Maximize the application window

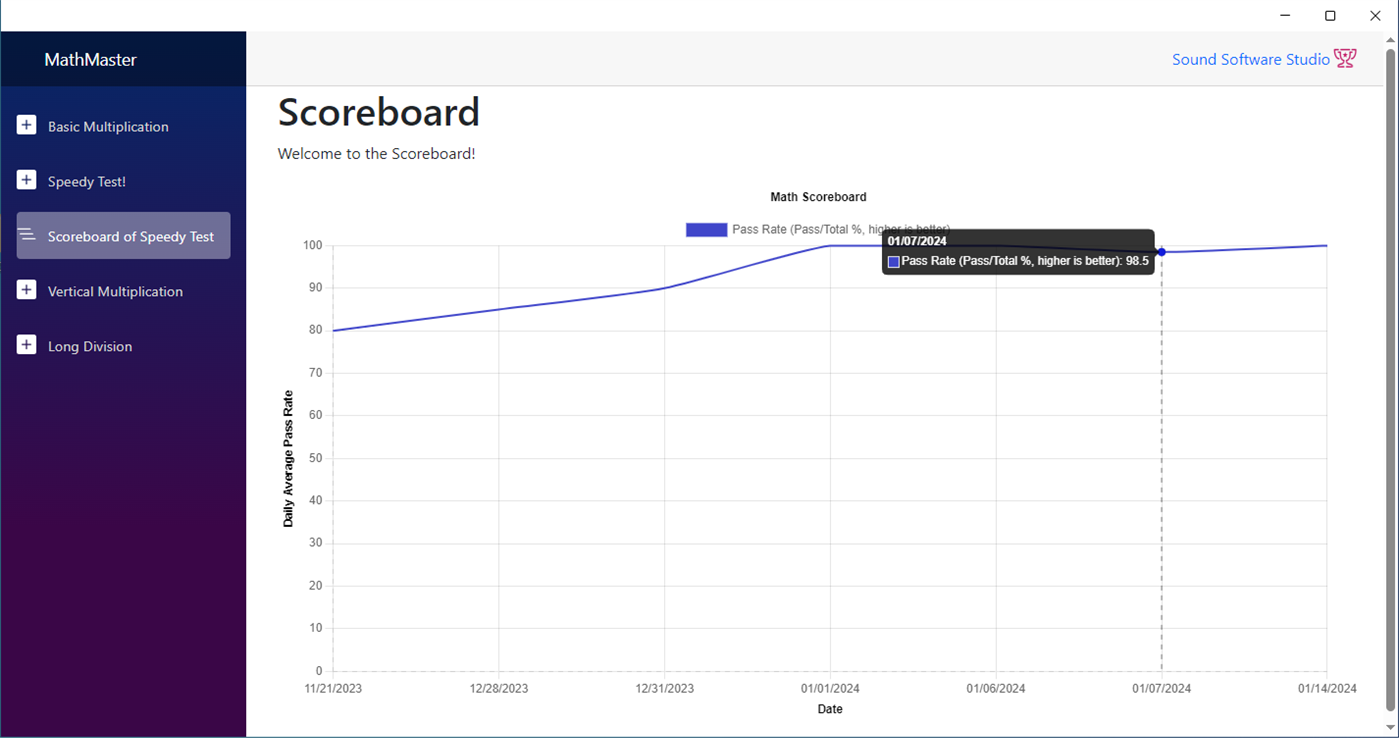coord(1330,15)
